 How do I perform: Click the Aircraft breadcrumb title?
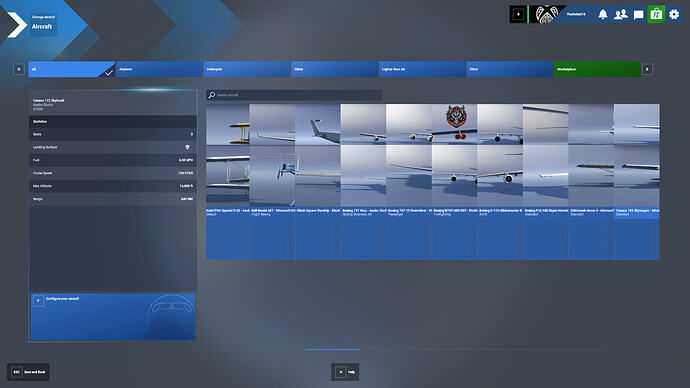click(x=42, y=26)
